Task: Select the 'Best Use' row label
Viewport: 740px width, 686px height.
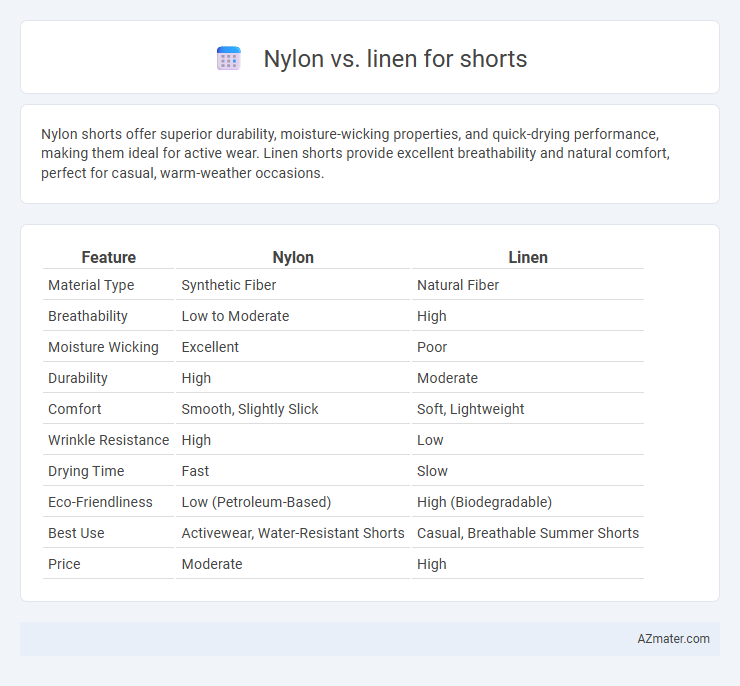Action: pos(76,533)
